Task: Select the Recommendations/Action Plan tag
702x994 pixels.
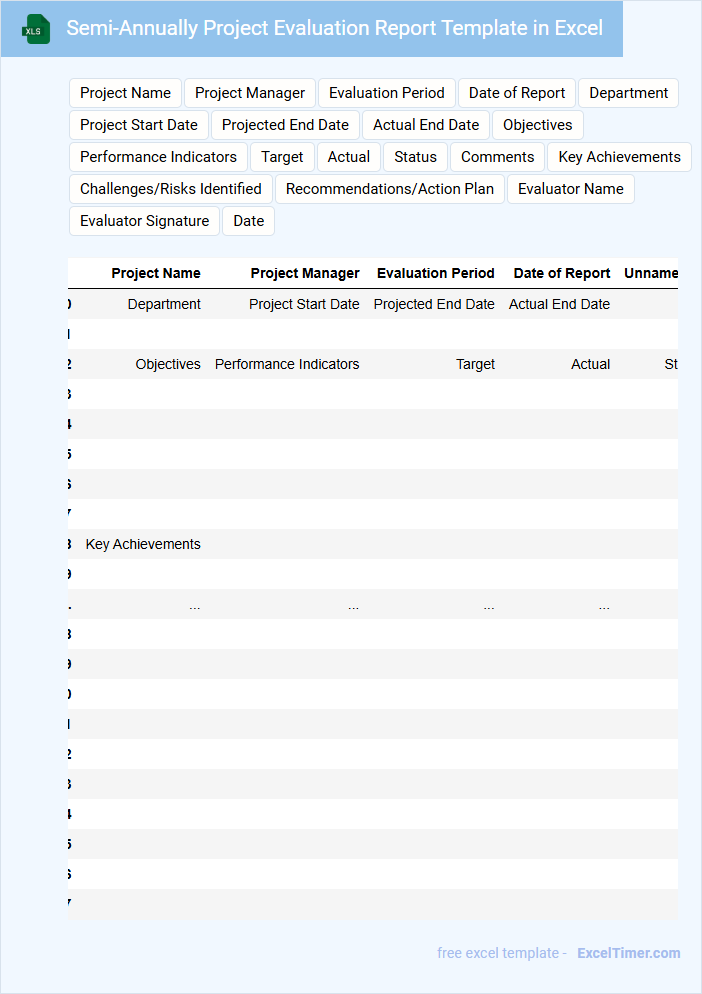Action: 390,189
